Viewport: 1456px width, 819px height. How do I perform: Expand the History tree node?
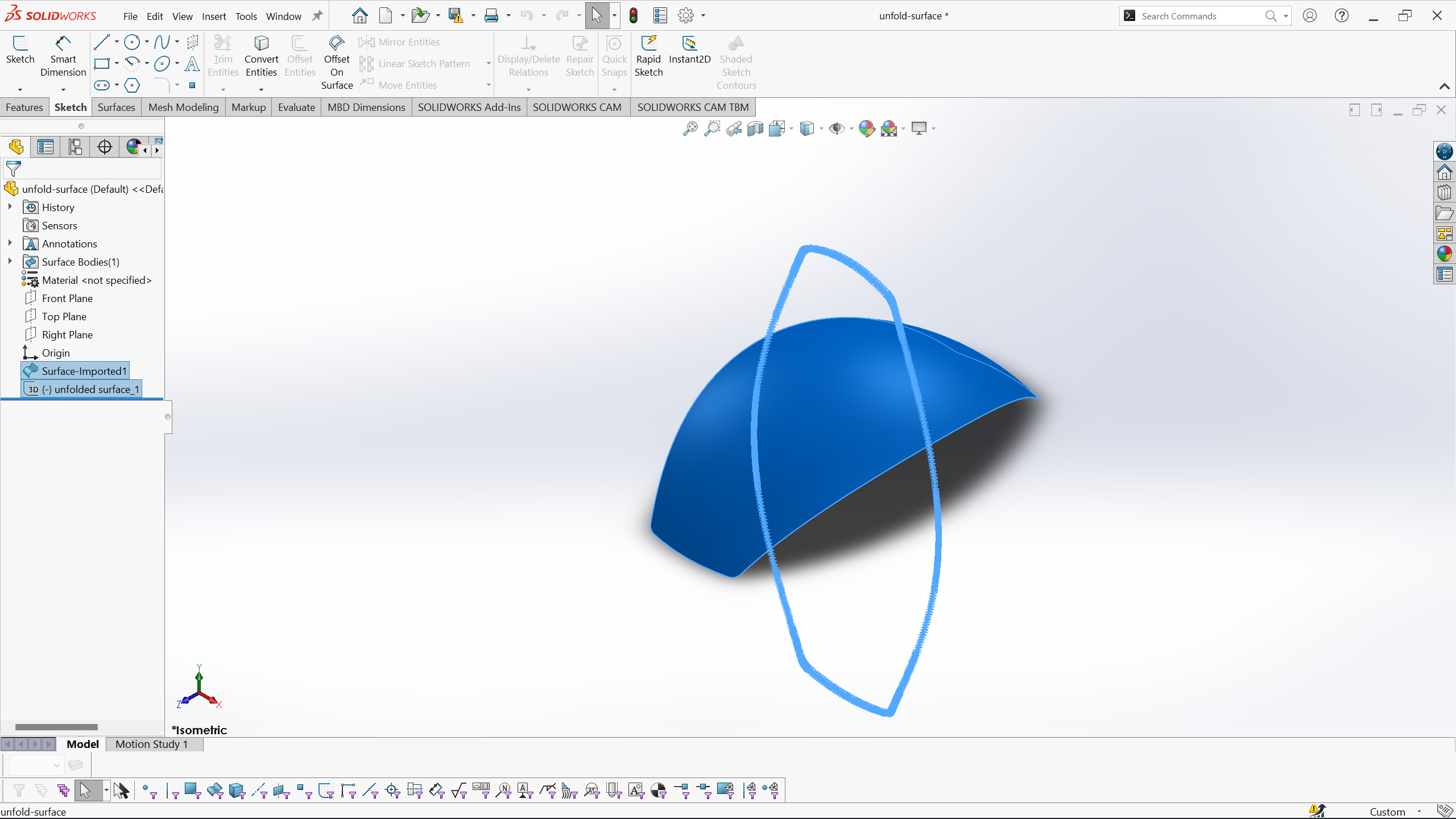10,206
